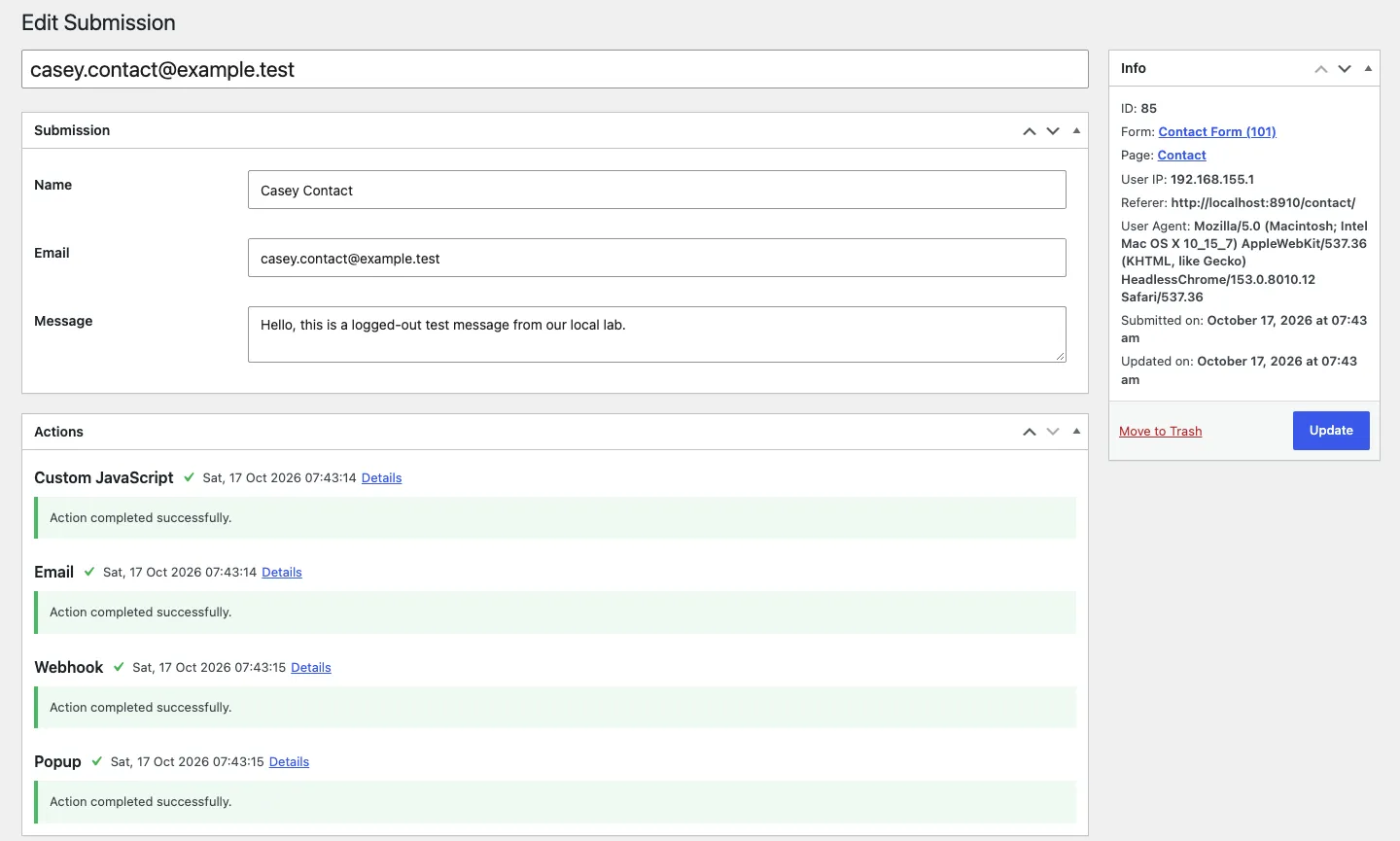Collapse the Submission panel toggle triangle
This screenshot has width=1400, height=841.
click(1076, 130)
